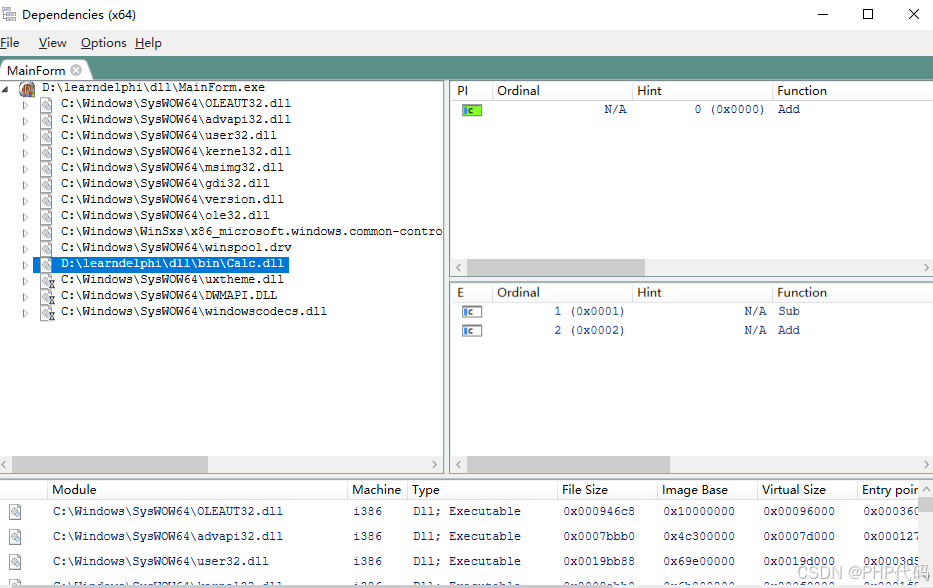Sort exports by the Function column header
Image resolution: width=933 pixels, height=588 pixels.
[x=810, y=292]
